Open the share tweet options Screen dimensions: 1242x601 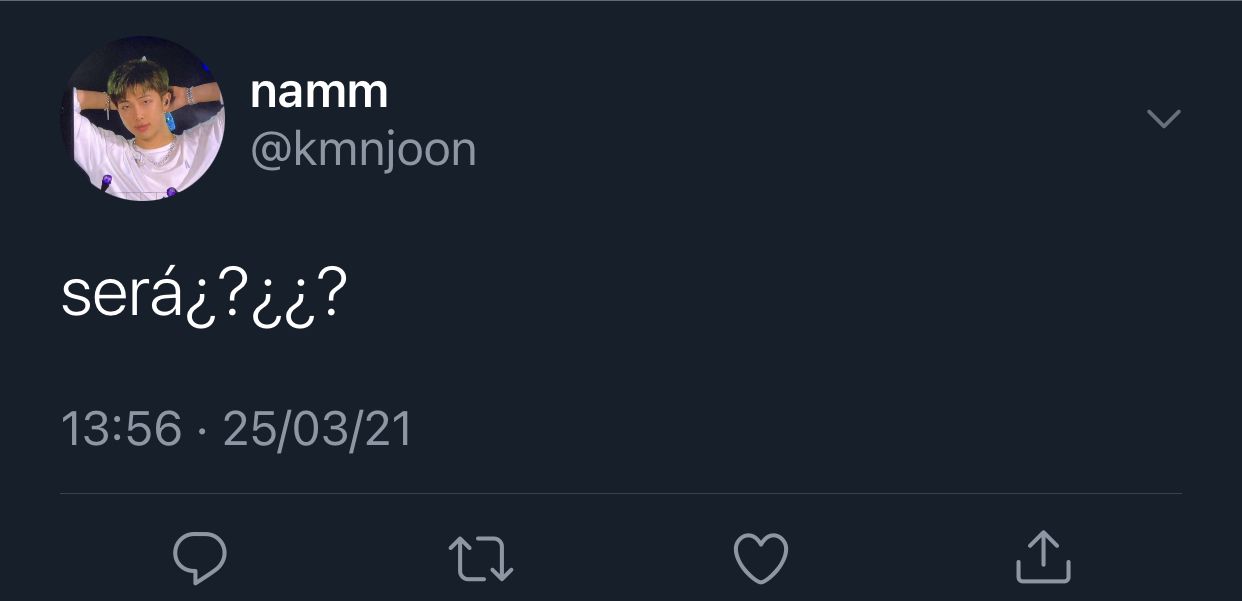coord(1043,557)
